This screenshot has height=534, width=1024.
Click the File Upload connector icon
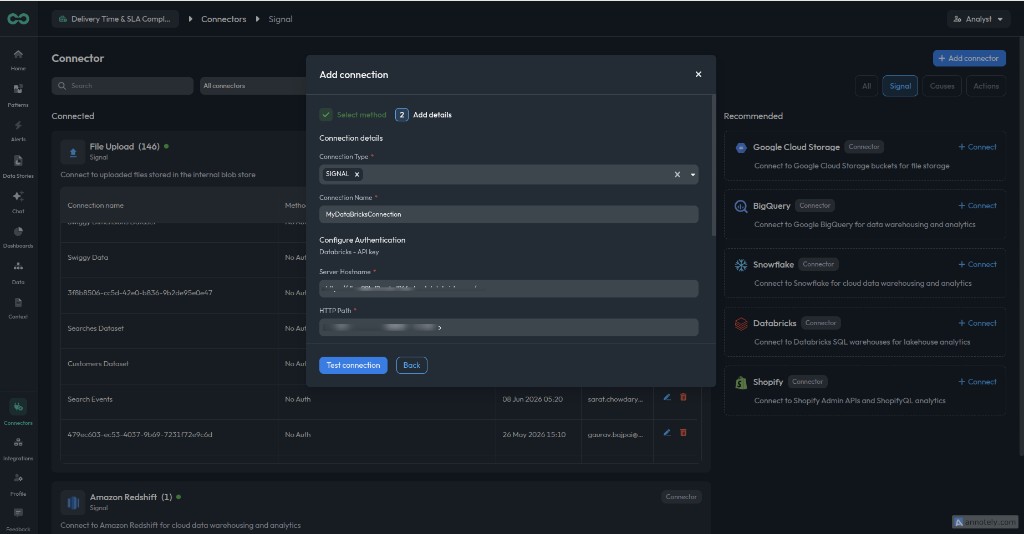(x=73, y=152)
